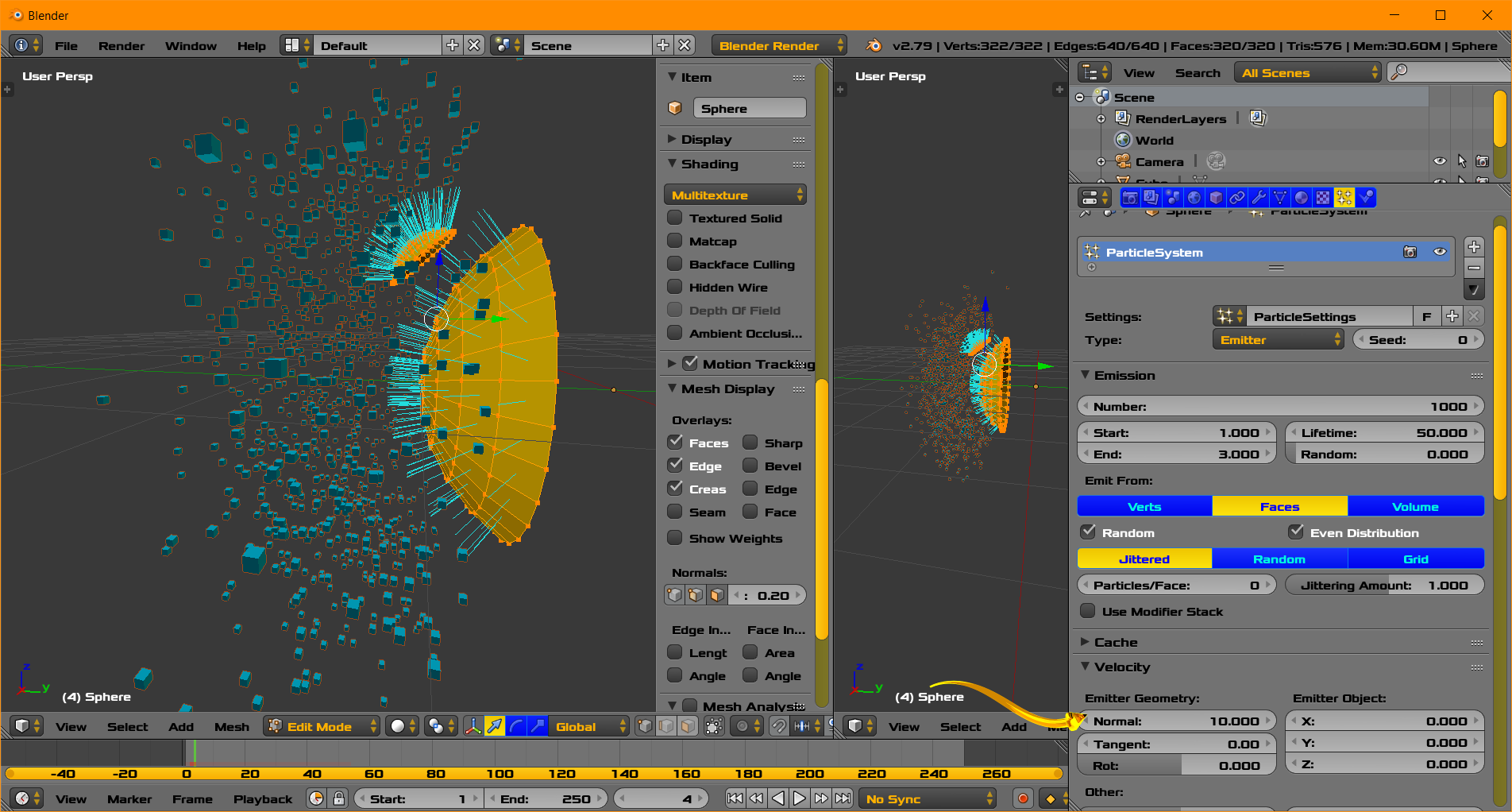
Task: Open the Modifiers wrench tab
Action: (x=1259, y=198)
